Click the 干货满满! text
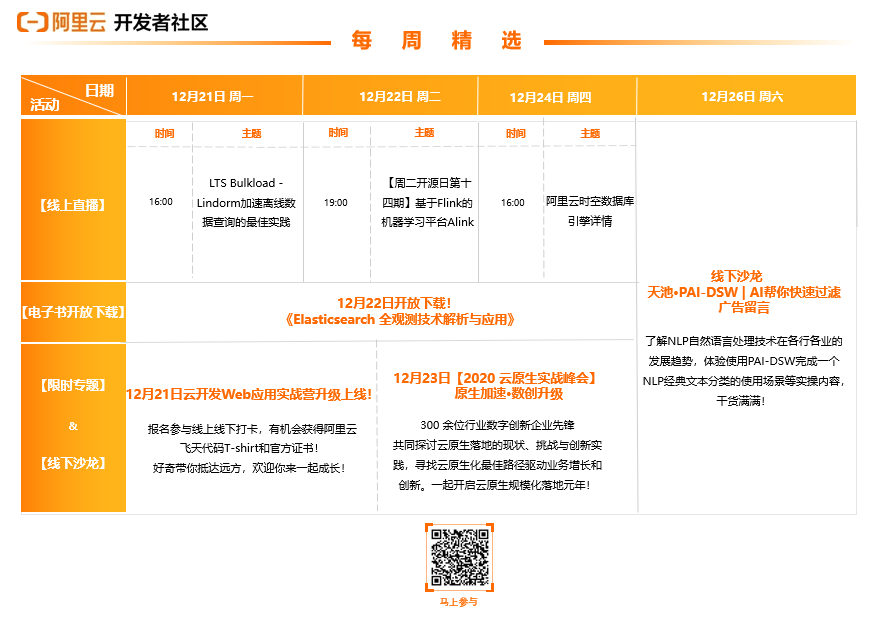The image size is (870, 625). pos(741,401)
